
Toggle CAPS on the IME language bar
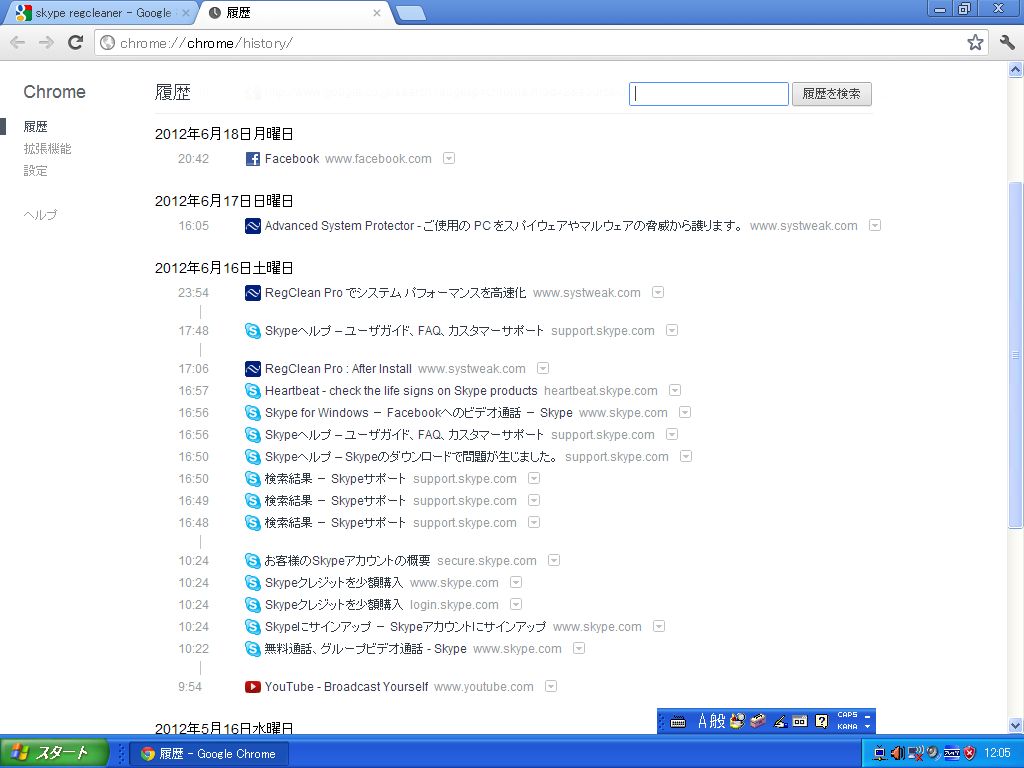[x=847, y=715]
